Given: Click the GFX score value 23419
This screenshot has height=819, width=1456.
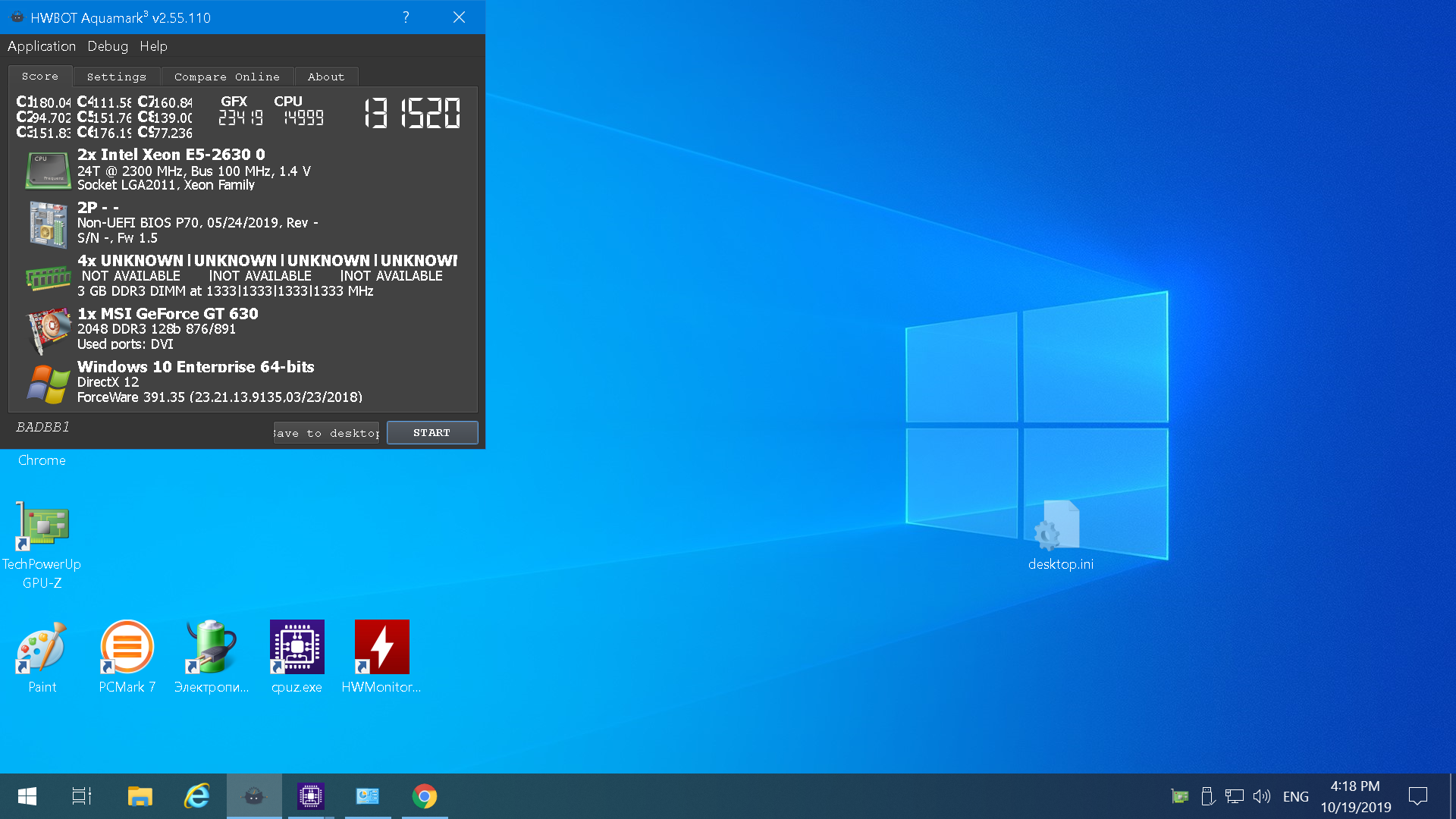Looking at the screenshot, I should pyautogui.click(x=241, y=118).
